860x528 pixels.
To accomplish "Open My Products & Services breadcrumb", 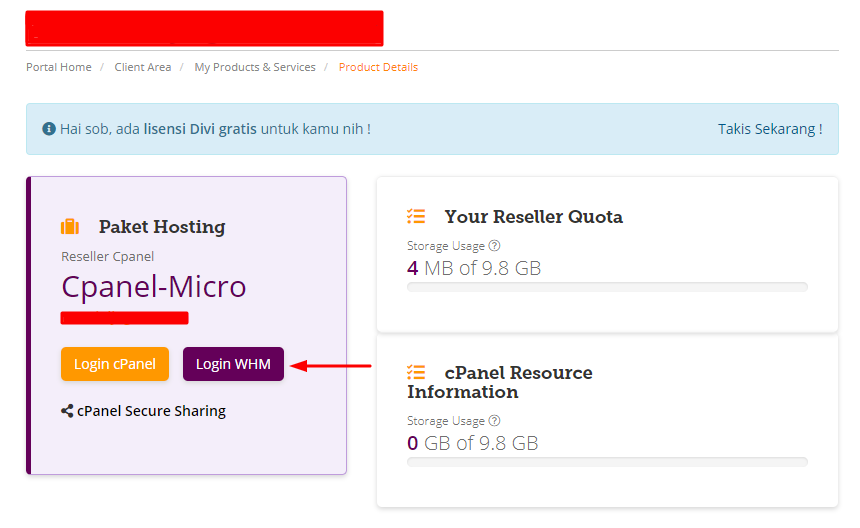I will (255, 67).
